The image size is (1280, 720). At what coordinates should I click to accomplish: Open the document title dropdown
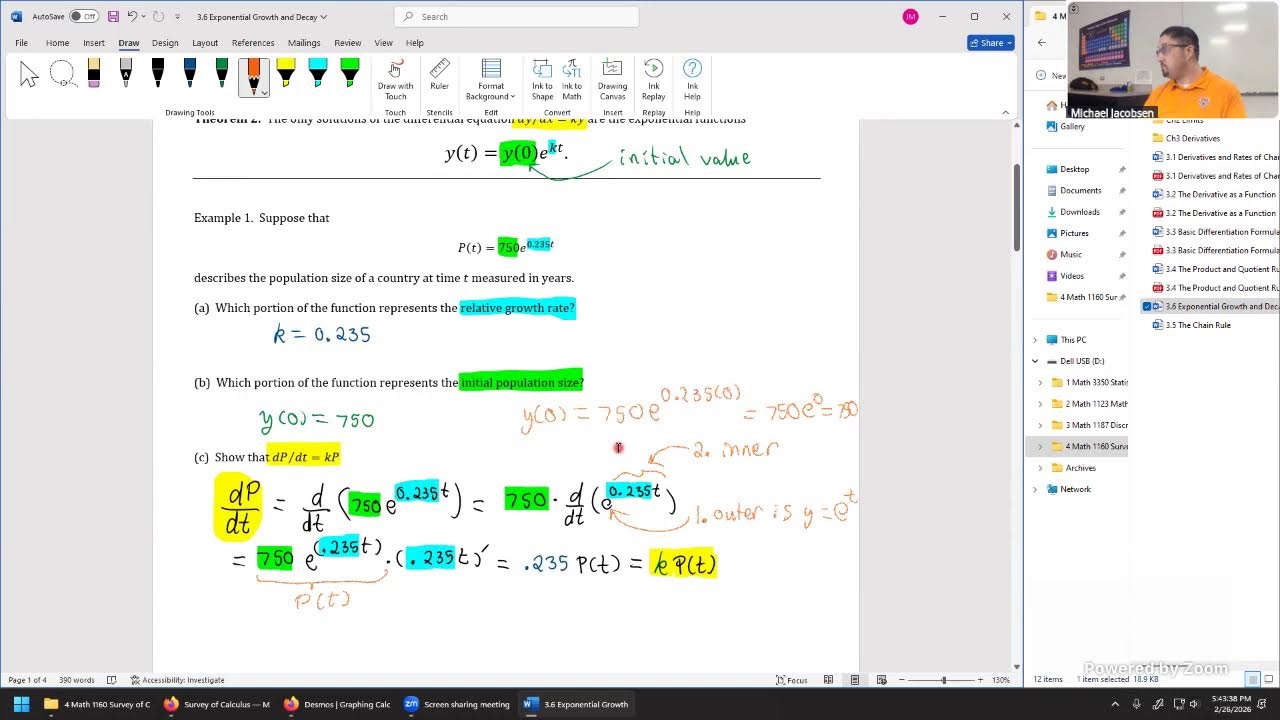[x=323, y=17]
